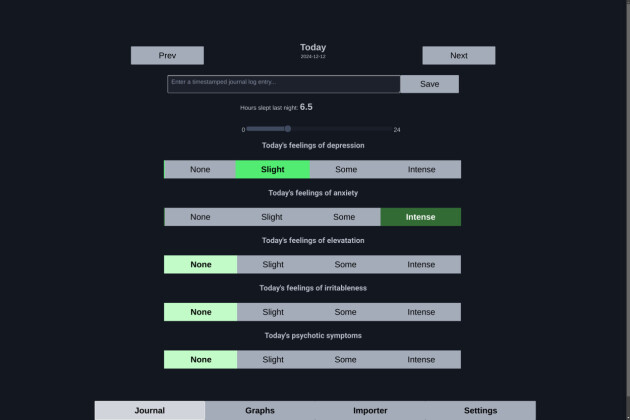Switch to the Importer tab
Viewport: 630px width, 420px height.
[x=370, y=410]
